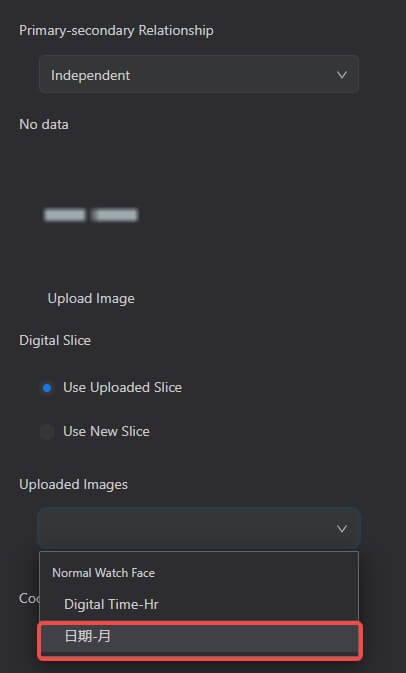
Task: Click the Uploaded Images section label
Action: click(x=73, y=485)
